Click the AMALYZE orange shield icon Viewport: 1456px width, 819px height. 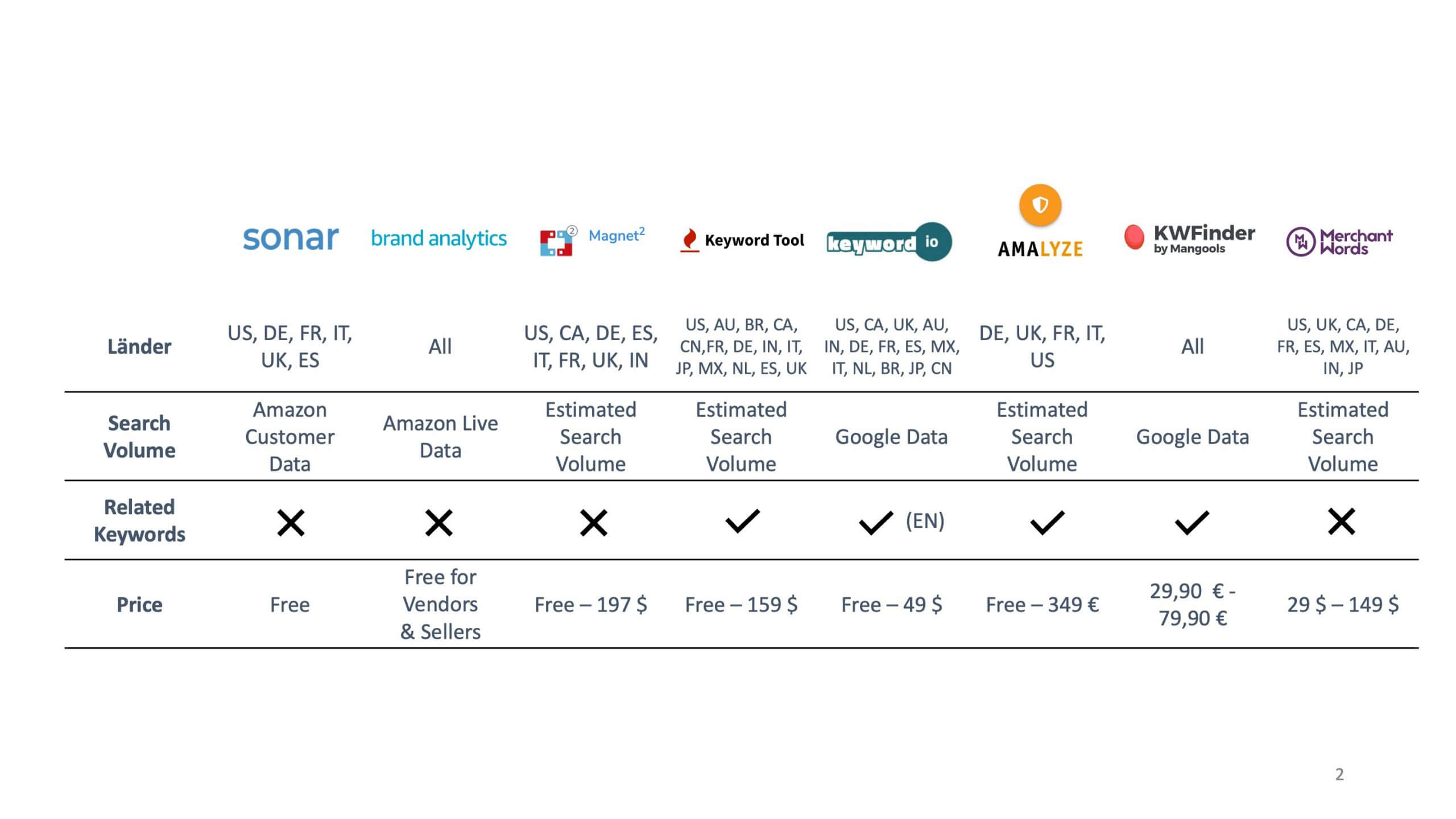pos(1040,205)
